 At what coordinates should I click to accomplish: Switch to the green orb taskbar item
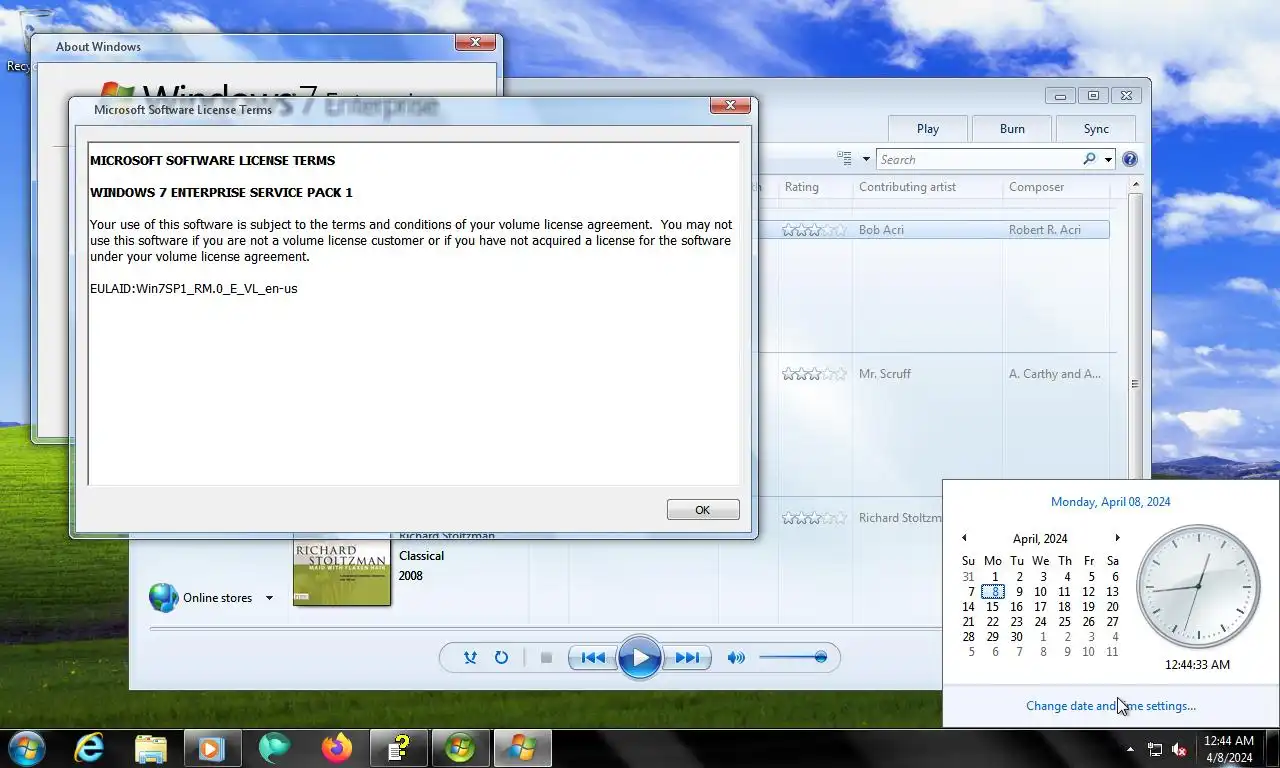tap(460, 748)
